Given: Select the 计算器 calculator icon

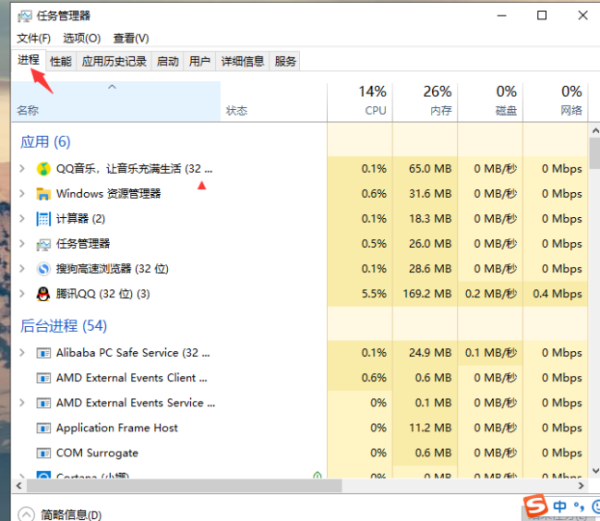Looking at the screenshot, I should pos(43,219).
